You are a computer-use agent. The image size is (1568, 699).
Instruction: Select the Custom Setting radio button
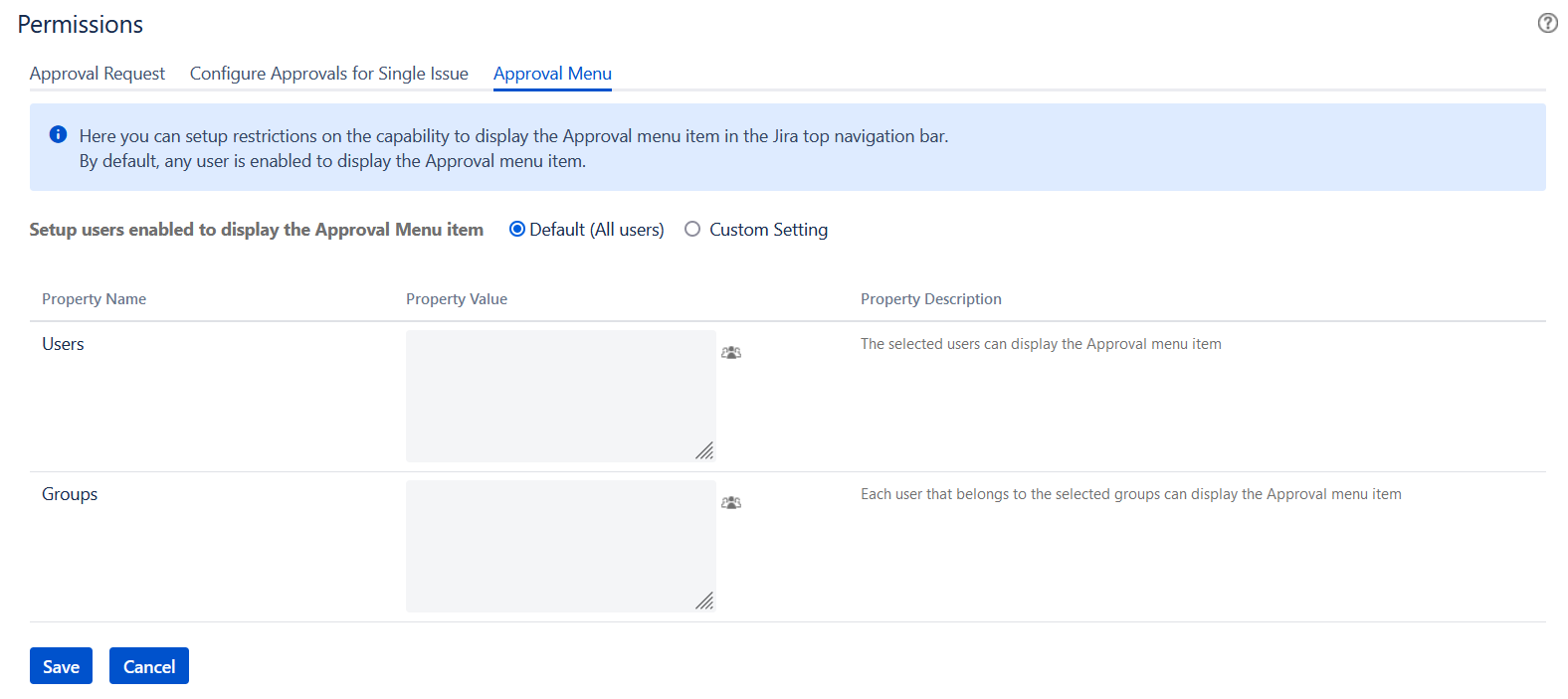tap(692, 230)
